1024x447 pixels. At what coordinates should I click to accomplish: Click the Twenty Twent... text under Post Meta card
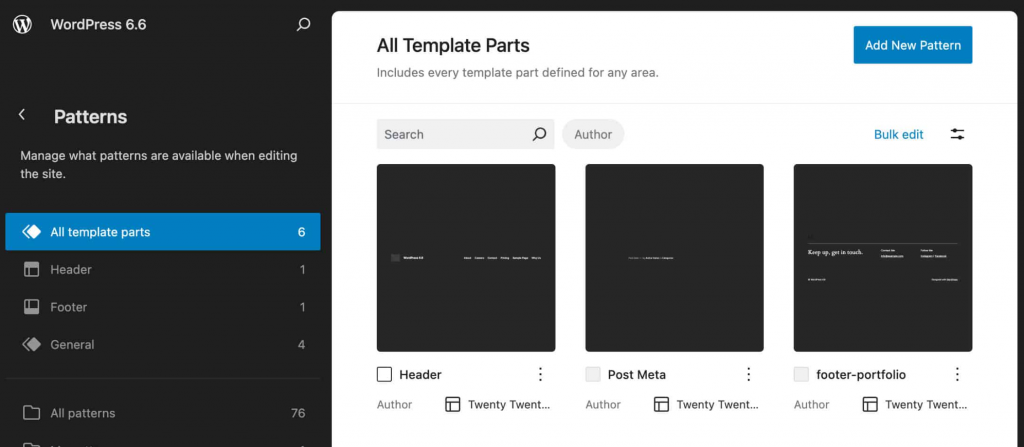pyautogui.click(x=718, y=405)
